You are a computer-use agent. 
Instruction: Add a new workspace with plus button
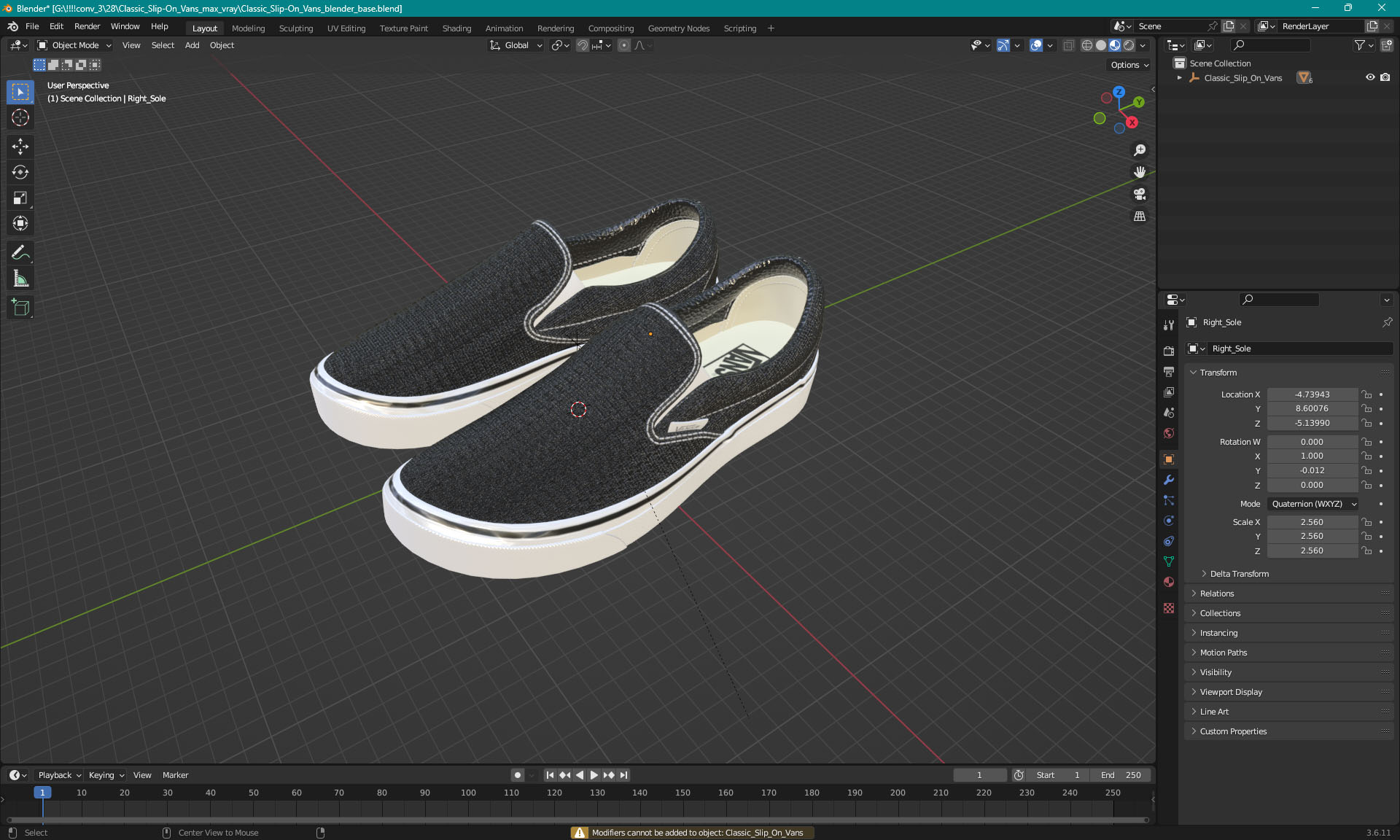[771, 28]
